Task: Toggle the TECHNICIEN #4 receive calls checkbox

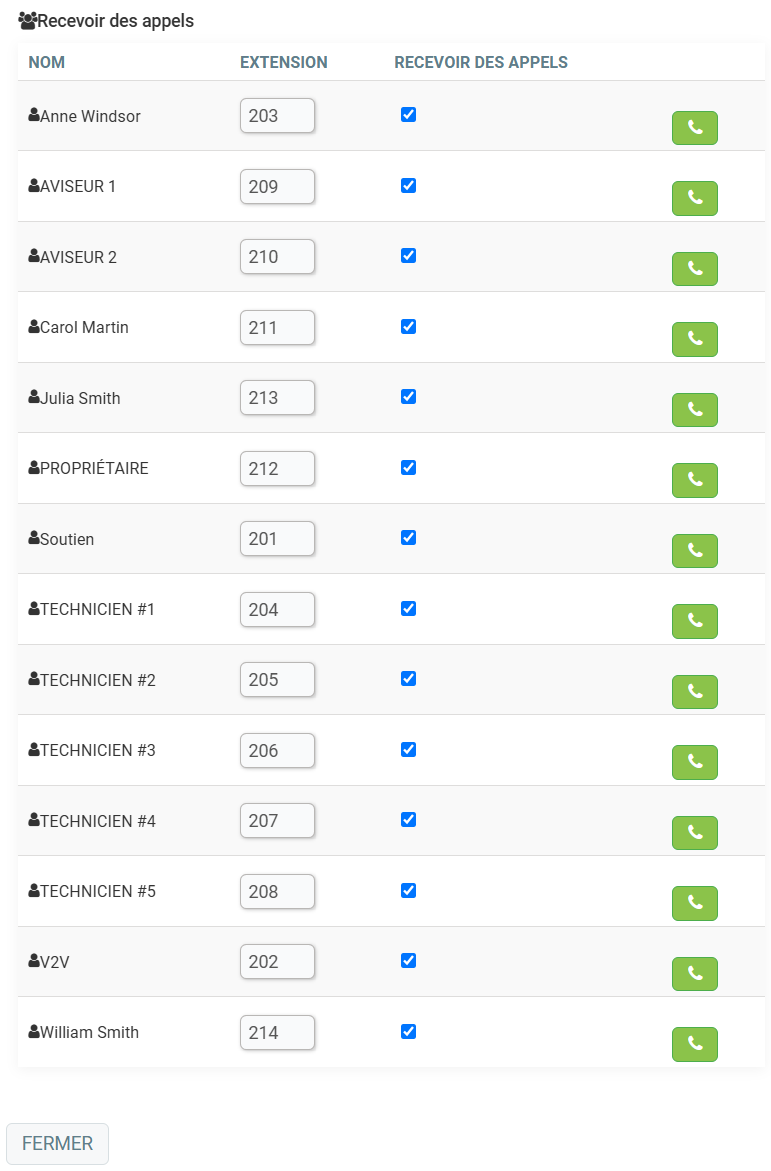Action: (408, 819)
